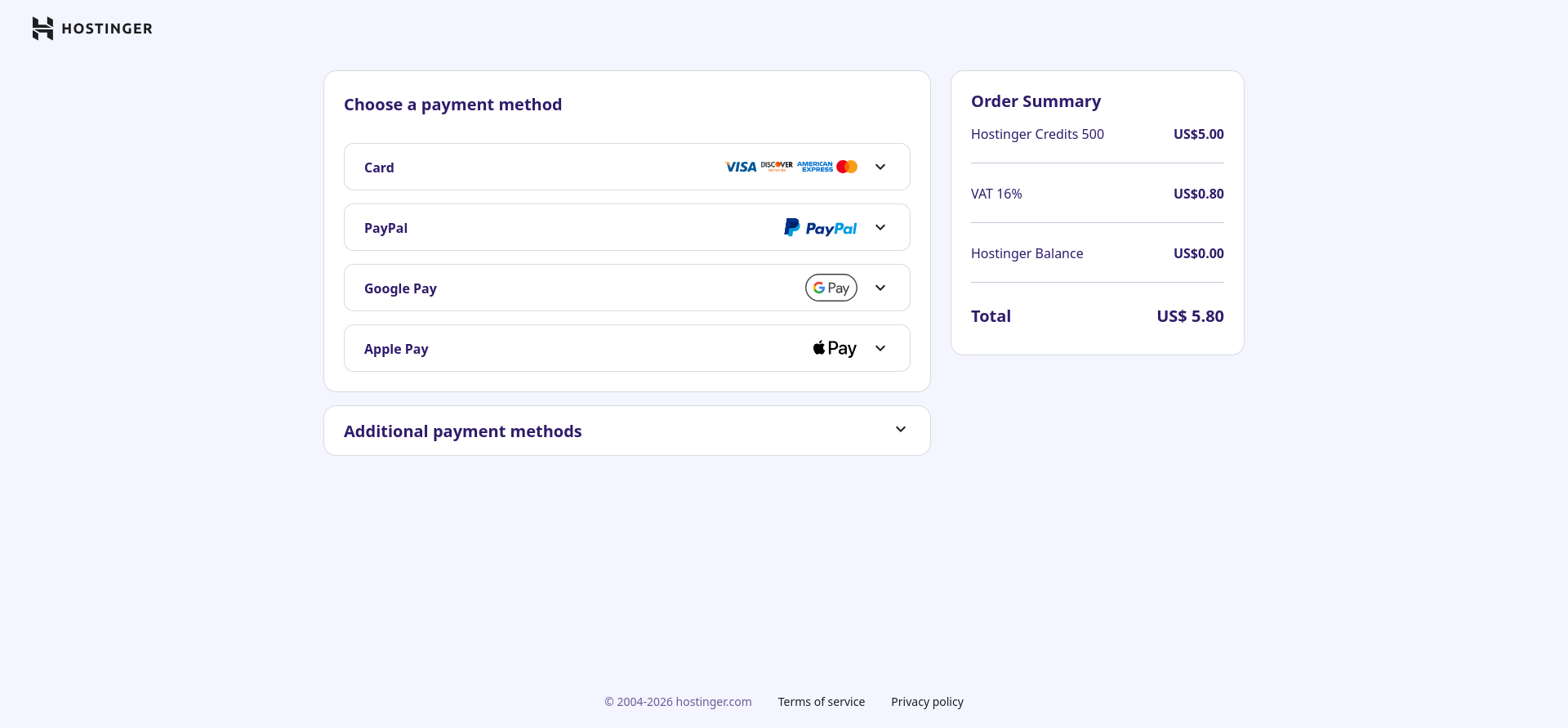Click the Mastercard logo
The image size is (1568, 728).
pos(847,167)
